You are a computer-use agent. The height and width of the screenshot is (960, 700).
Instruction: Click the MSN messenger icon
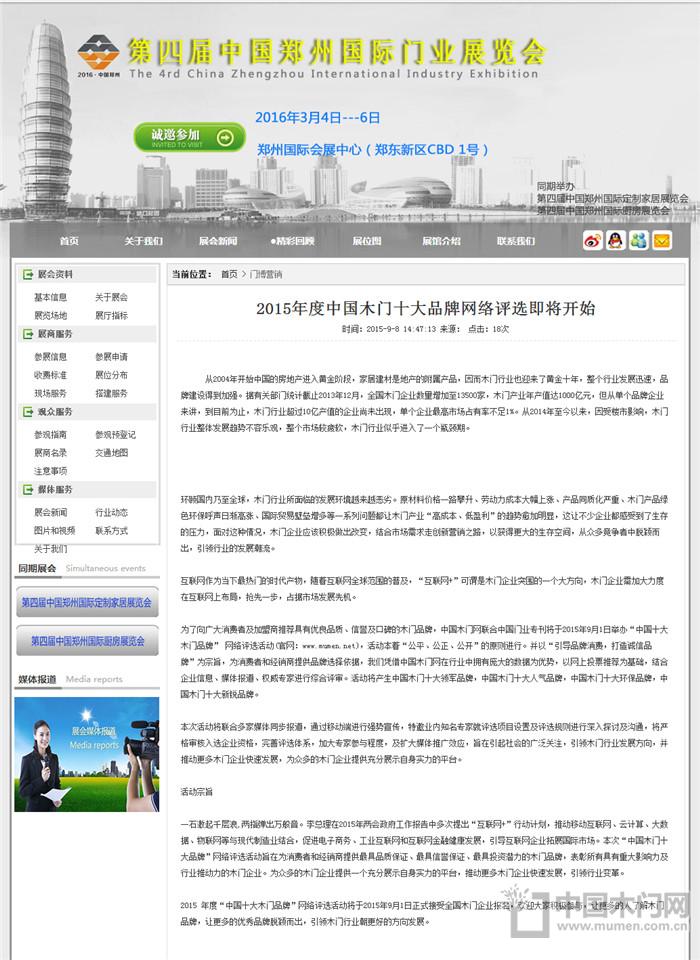(x=639, y=241)
